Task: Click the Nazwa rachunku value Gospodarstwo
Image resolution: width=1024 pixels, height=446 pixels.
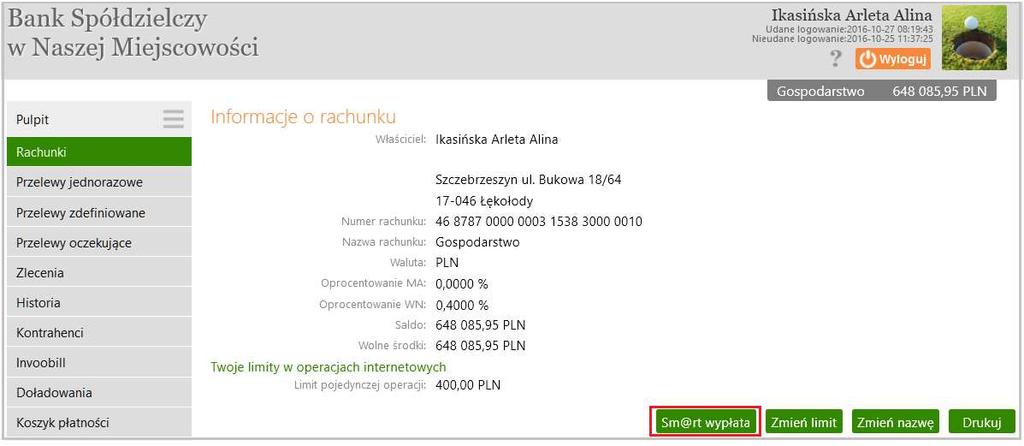Action: point(477,242)
